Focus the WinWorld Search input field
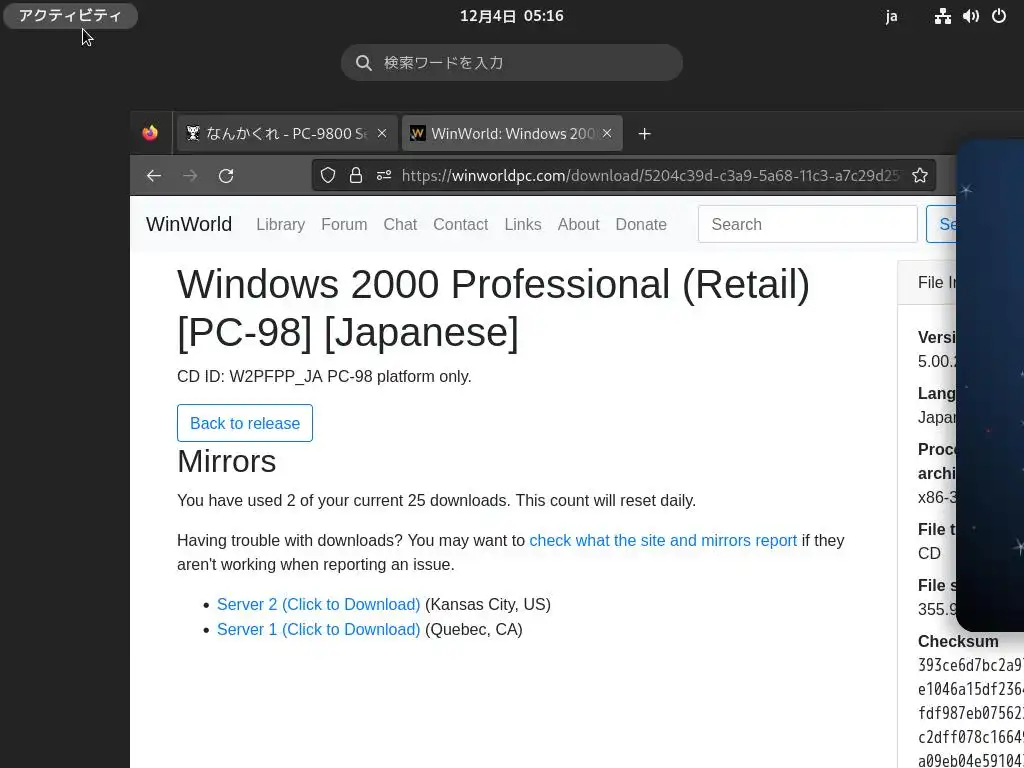1024x768 pixels. click(x=808, y=224)
